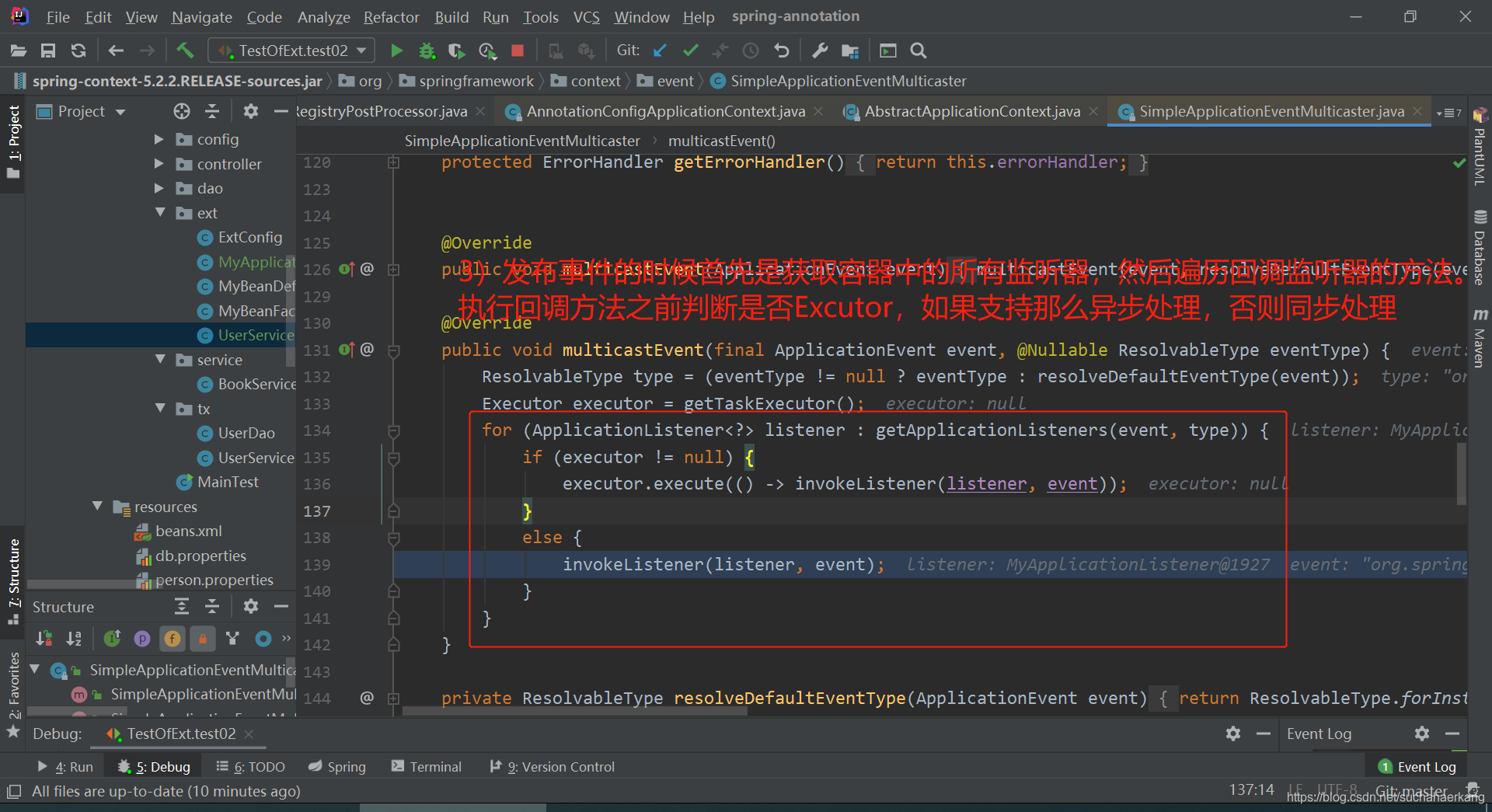Expand the config folder in project tree

[x=159, y=140]
